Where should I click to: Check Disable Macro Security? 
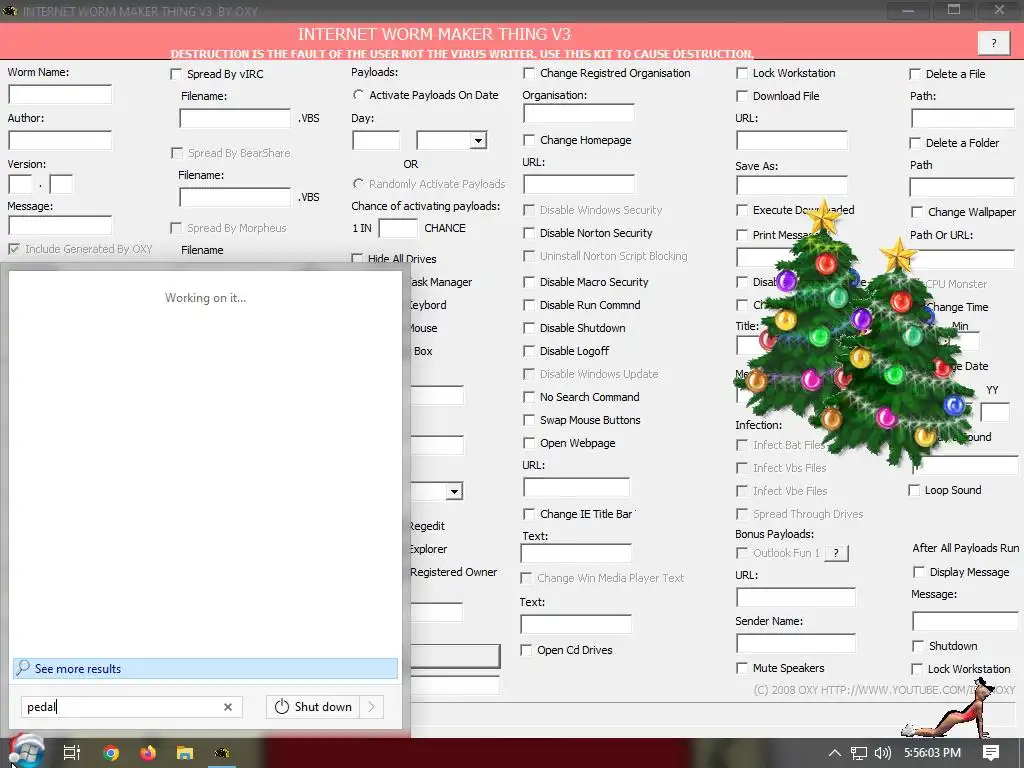pos(529,282)
